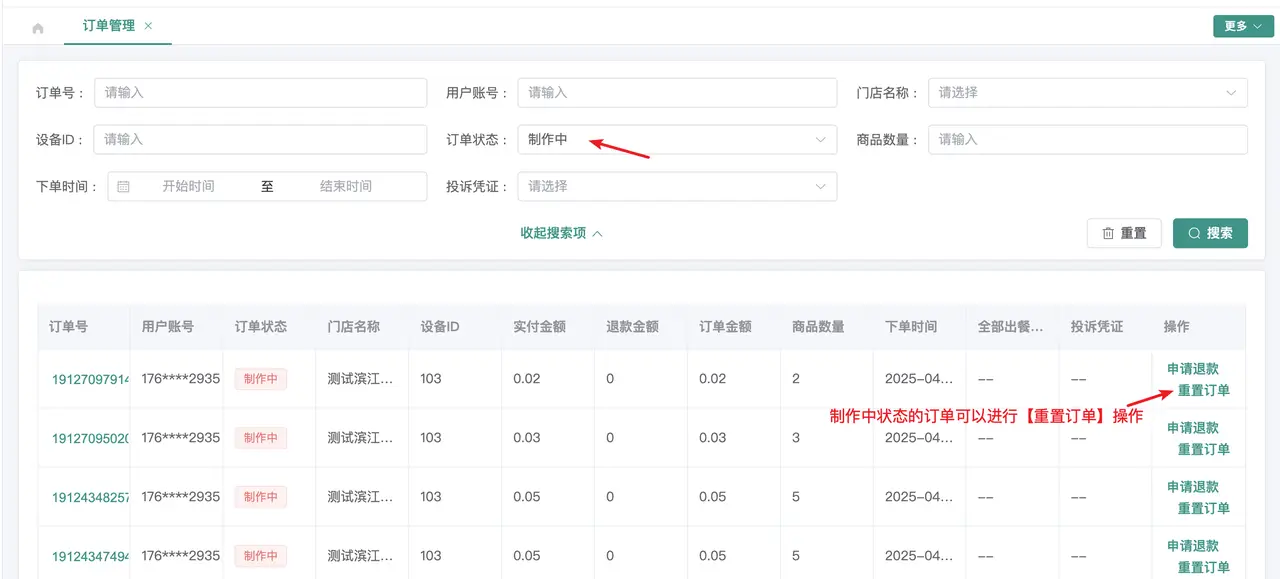Click 测试滨江 store name for order 19127095020
The width and height of the screenshot is (1280, 579).
click(361, 438)
